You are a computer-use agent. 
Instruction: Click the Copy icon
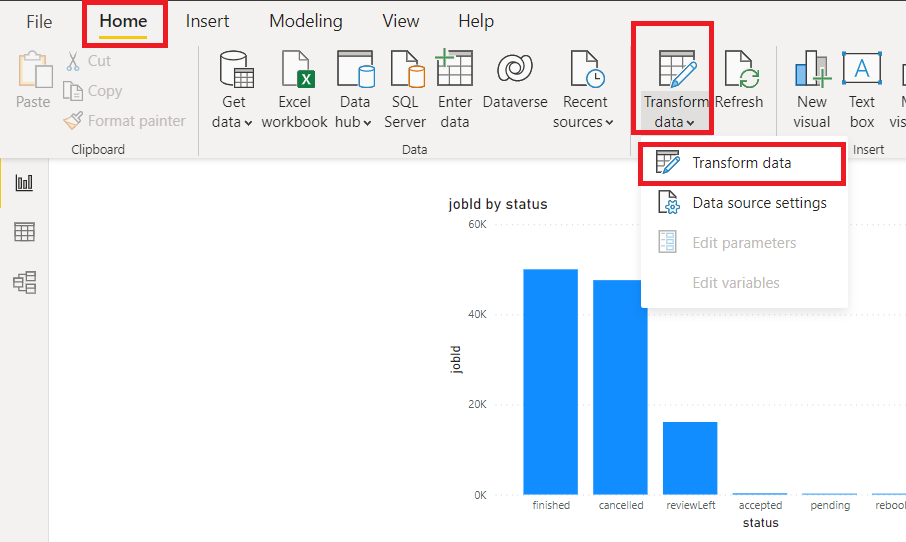coord(73,91)
